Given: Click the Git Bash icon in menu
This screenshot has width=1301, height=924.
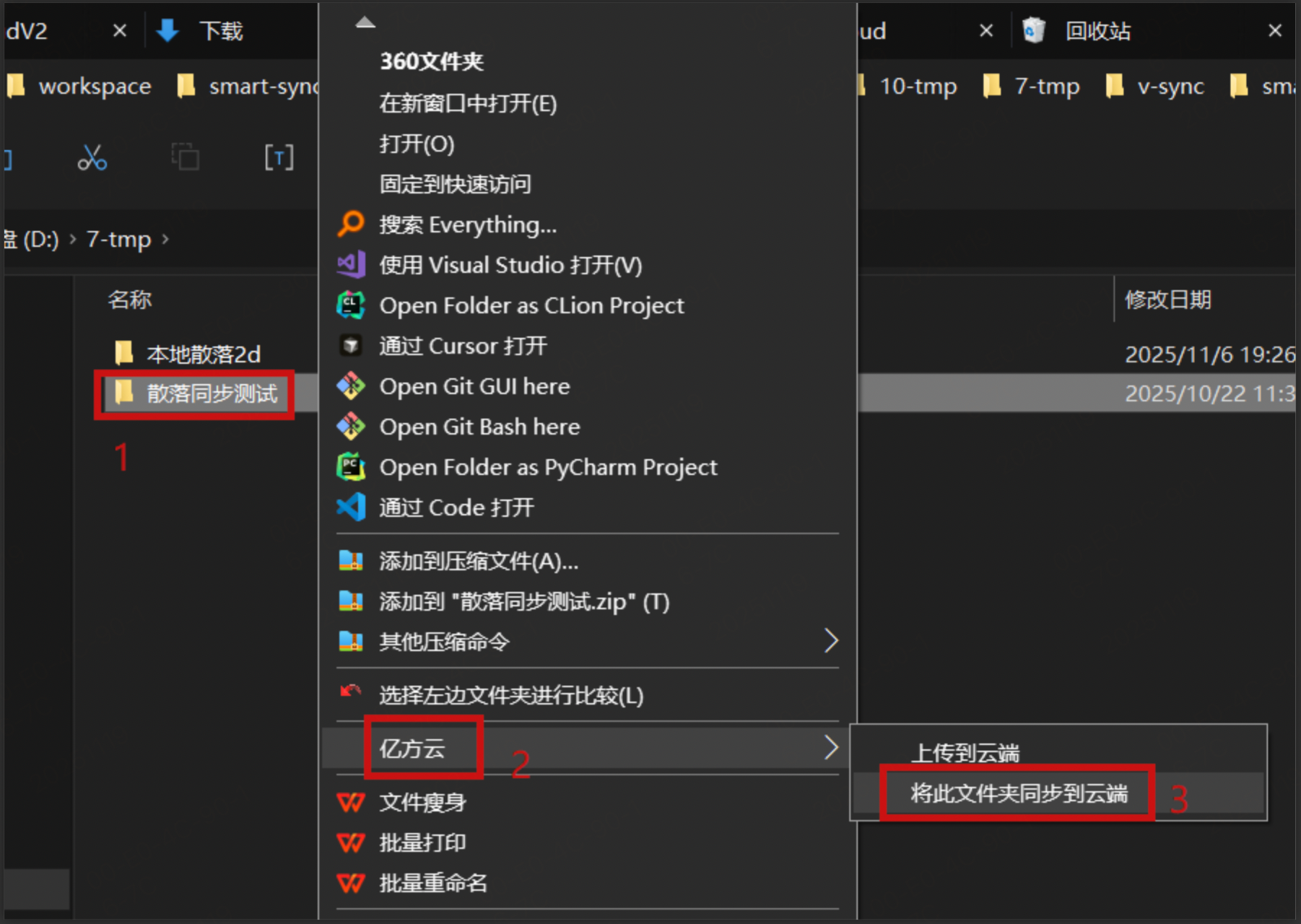Looking at the screenshot, I should click(351, 427).
